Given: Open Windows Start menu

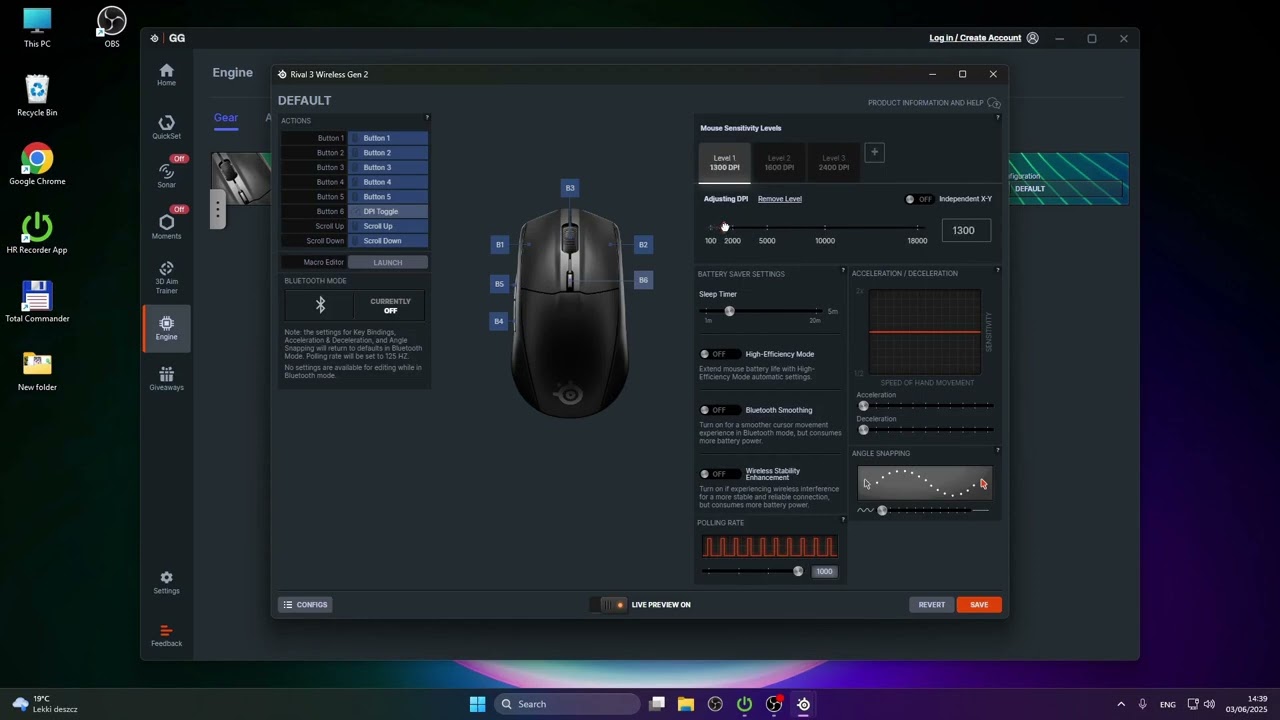Looking at the screenshot, I should click(x=477, y=704).
